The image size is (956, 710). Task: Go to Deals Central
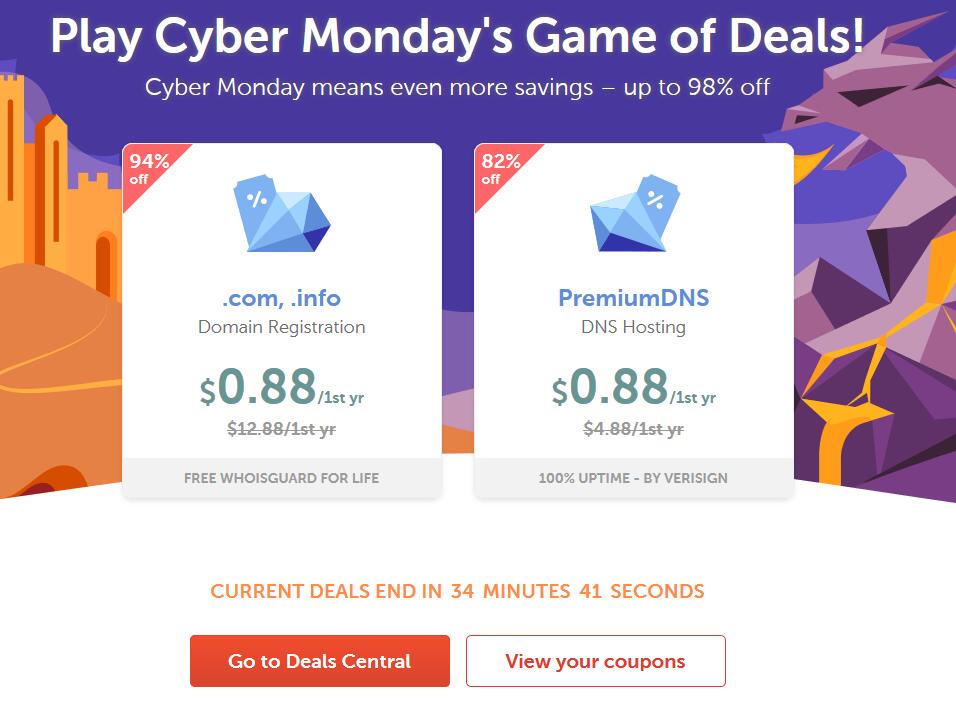click(319, 661)
